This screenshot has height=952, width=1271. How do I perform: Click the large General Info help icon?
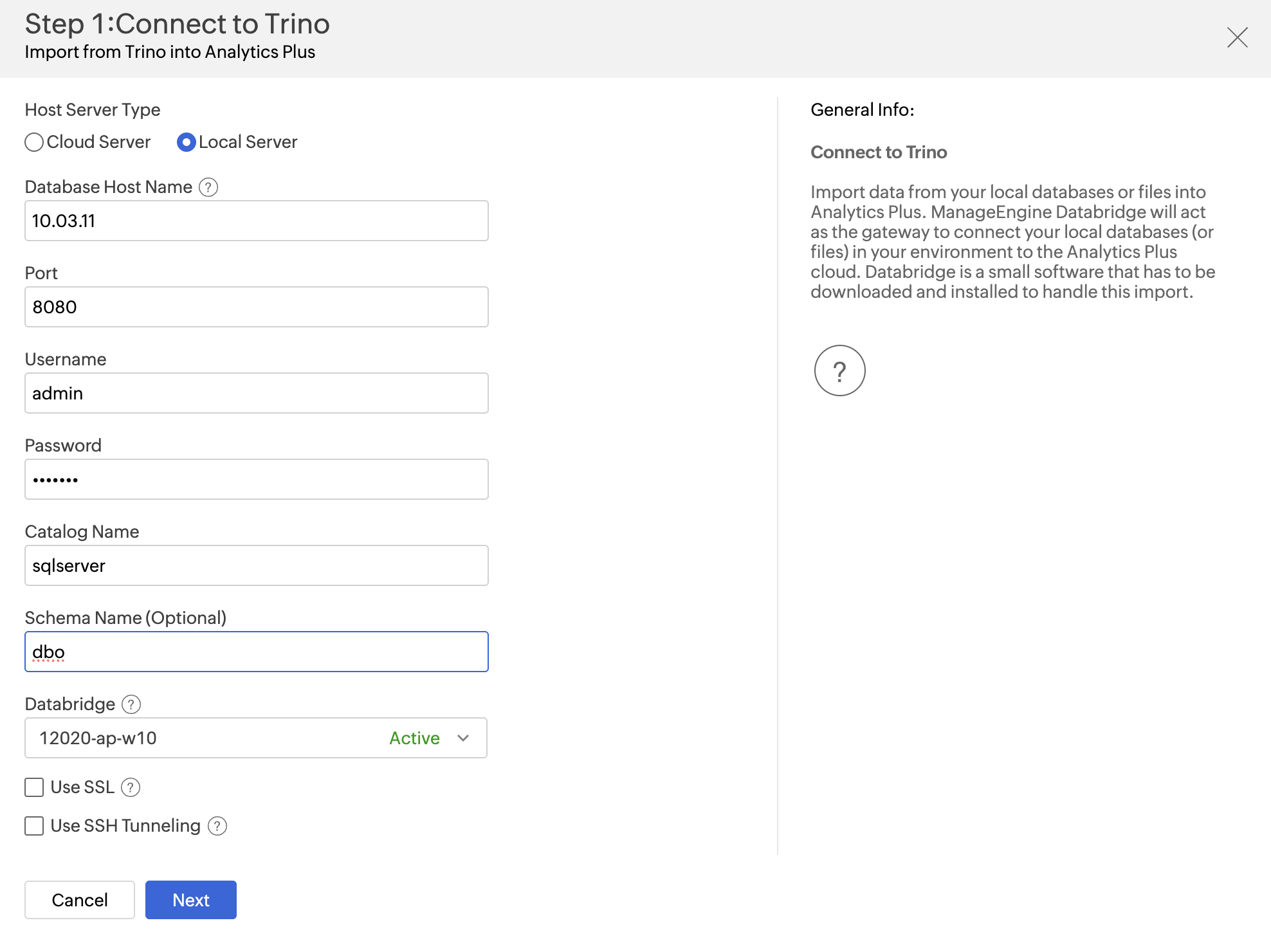point(839,371)
